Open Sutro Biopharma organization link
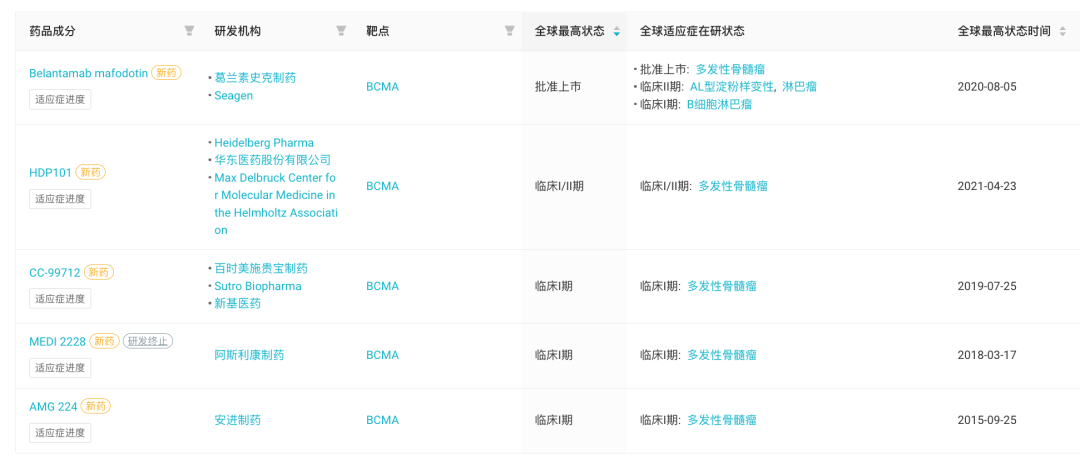This screenshot has height=464, width=1080. (x=258, y=286)
